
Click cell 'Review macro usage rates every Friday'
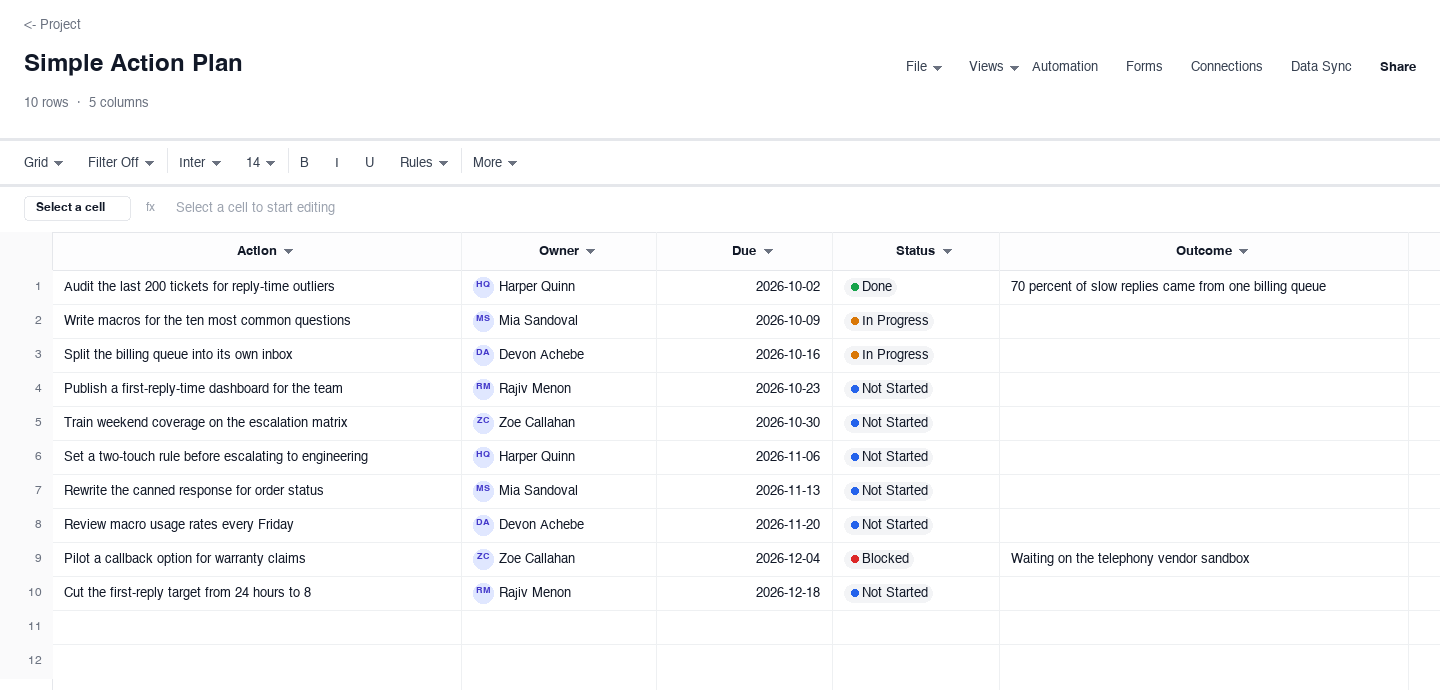click(x=257, y=525)
